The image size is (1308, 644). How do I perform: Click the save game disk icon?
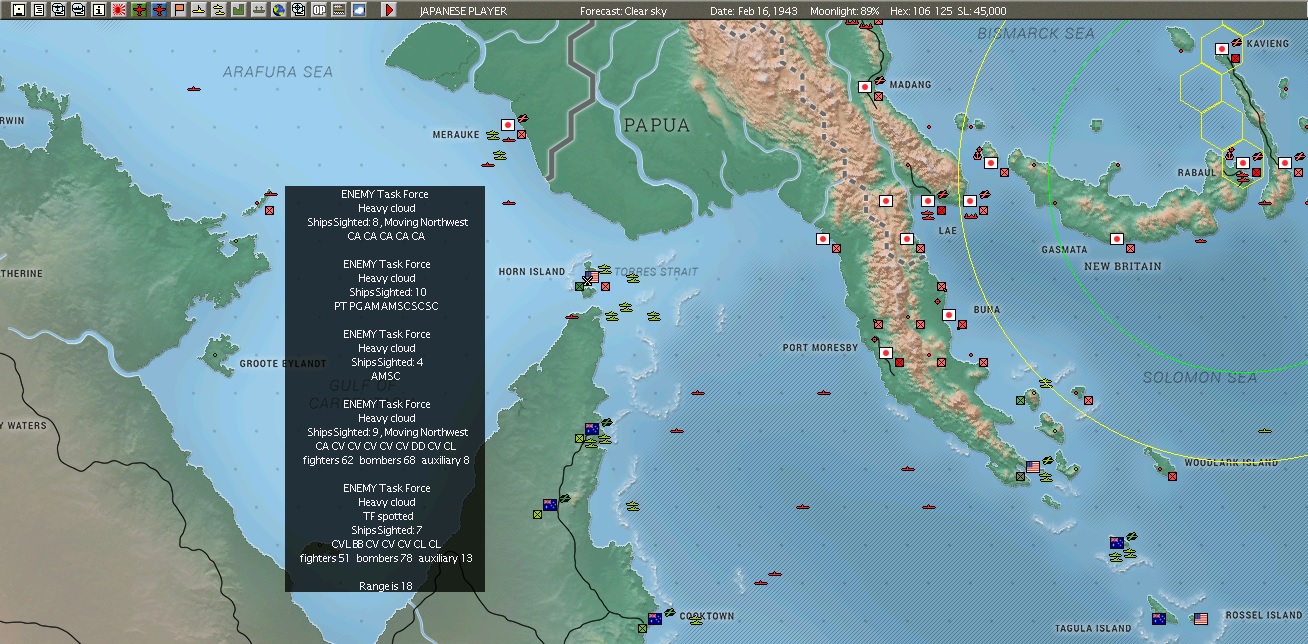(x=18, y=10)
